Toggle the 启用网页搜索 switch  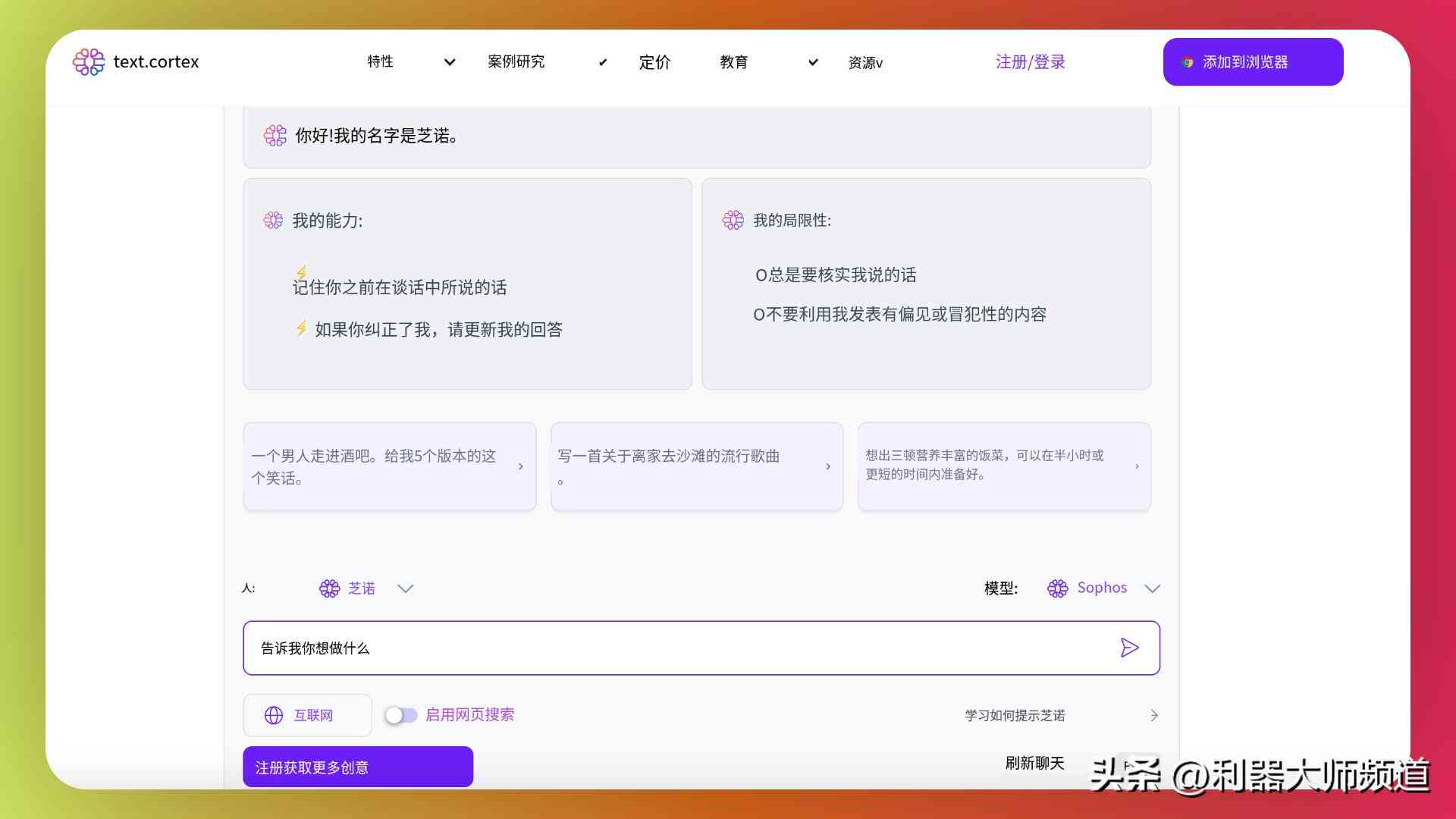(399, 714)
